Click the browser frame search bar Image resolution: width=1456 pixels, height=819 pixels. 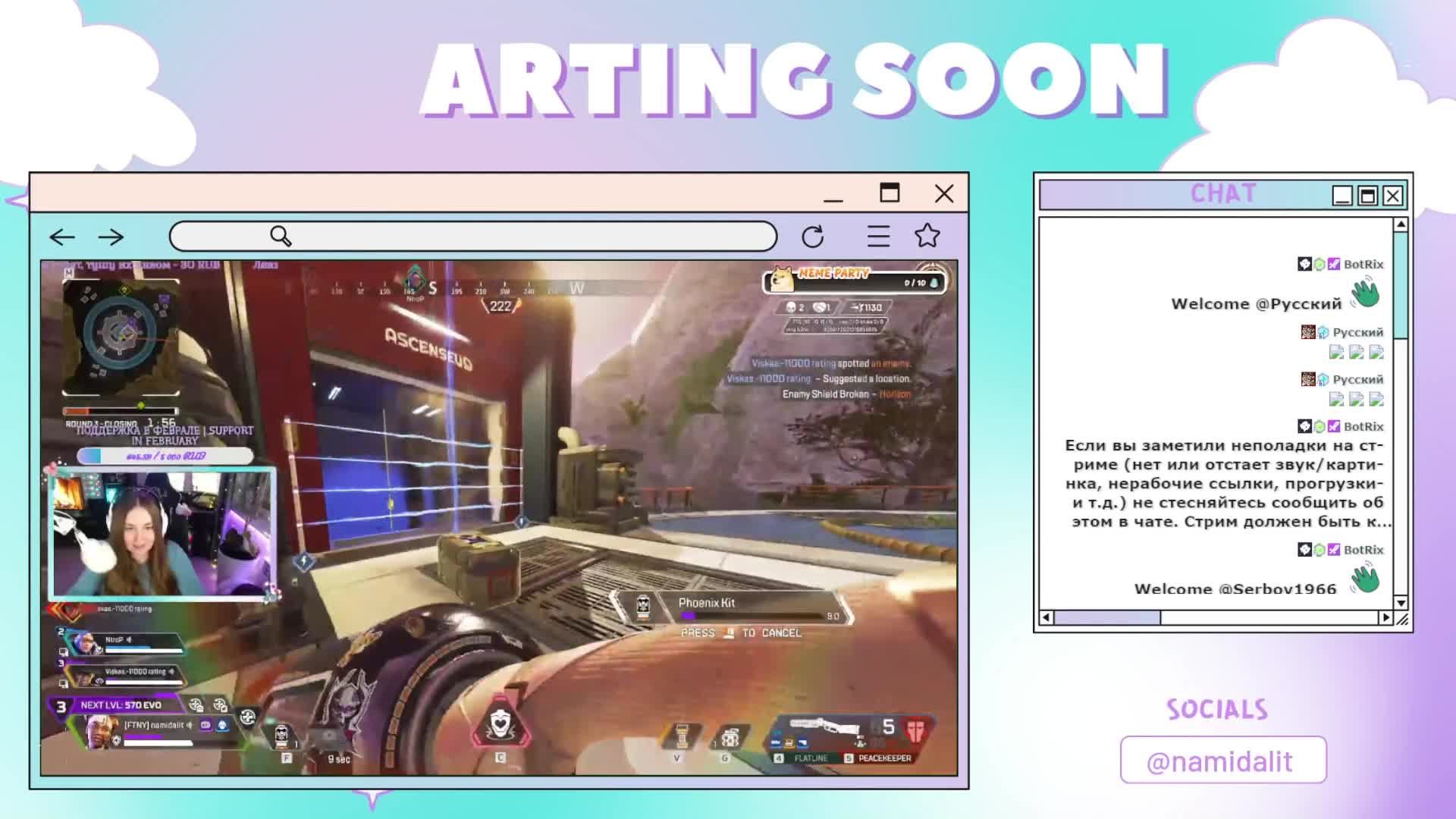click(473, 237)
